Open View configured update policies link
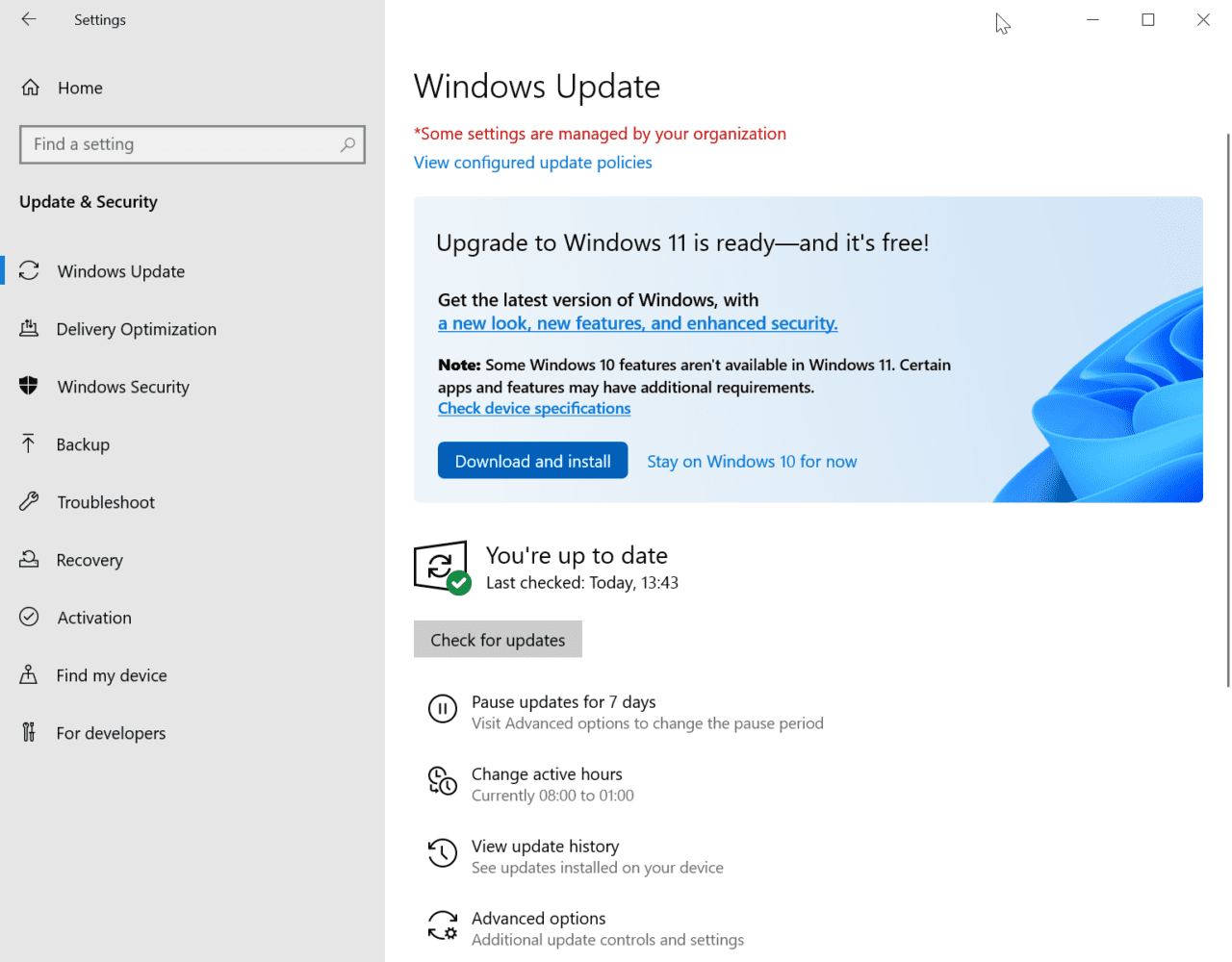 tap(533, 163)
